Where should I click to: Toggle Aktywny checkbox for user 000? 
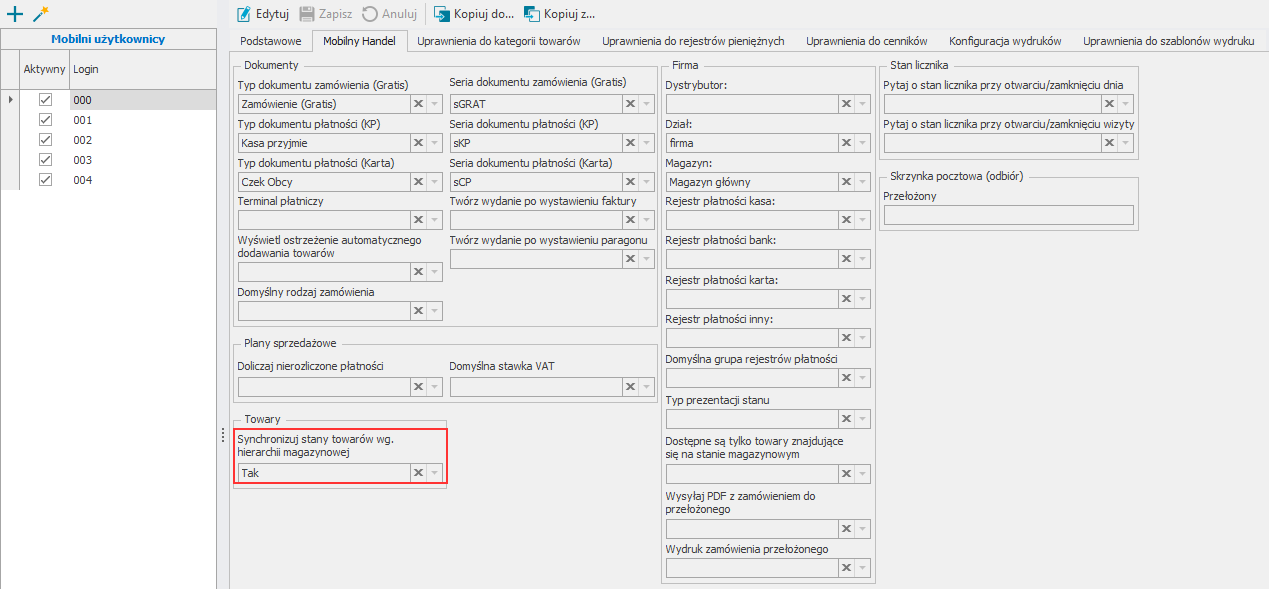(45, 100)
